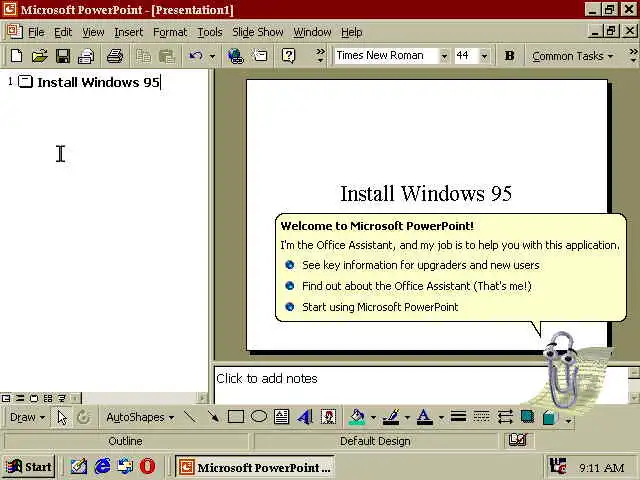Screen dimensions: 640x480
Task: Click the Free Rotate tool
Action: point(83,417)
